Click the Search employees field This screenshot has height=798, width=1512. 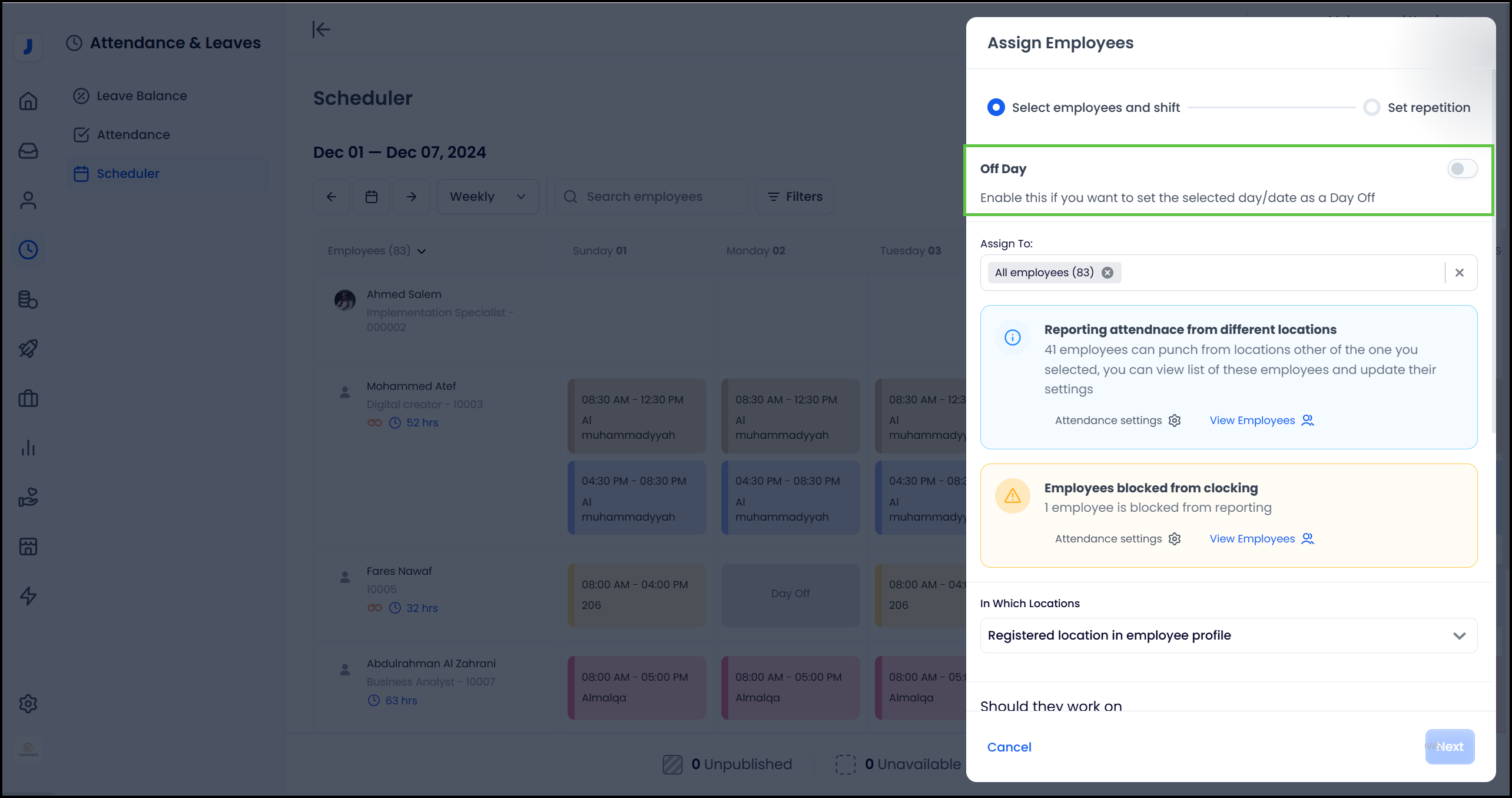coord(651,197)
